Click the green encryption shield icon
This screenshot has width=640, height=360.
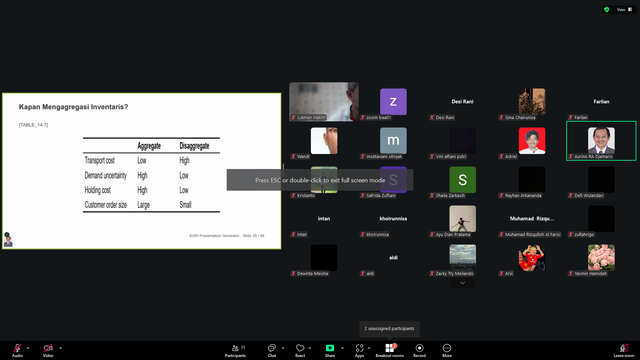[x=607, y=9]
